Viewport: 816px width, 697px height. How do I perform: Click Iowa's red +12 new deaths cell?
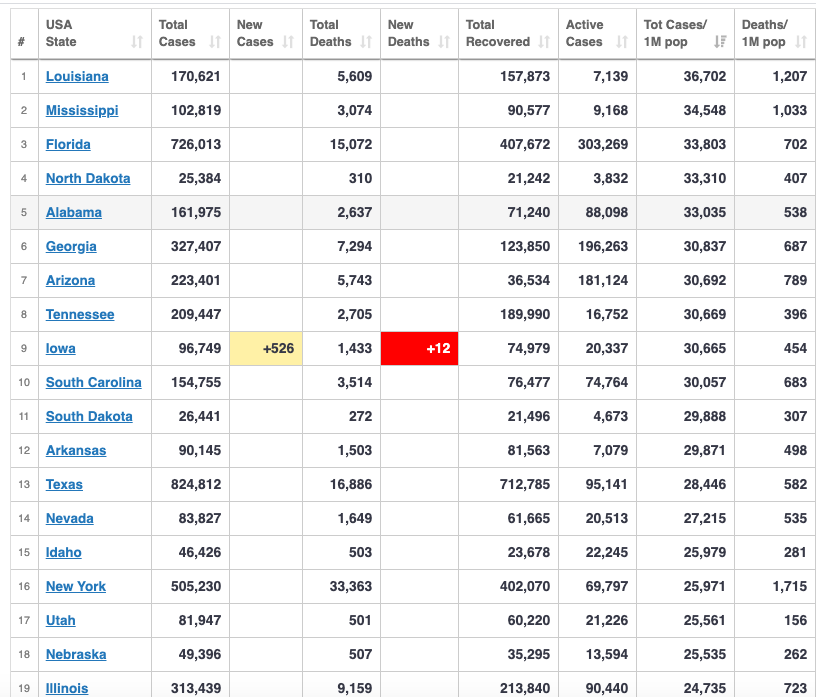click(x=419, y=348)
